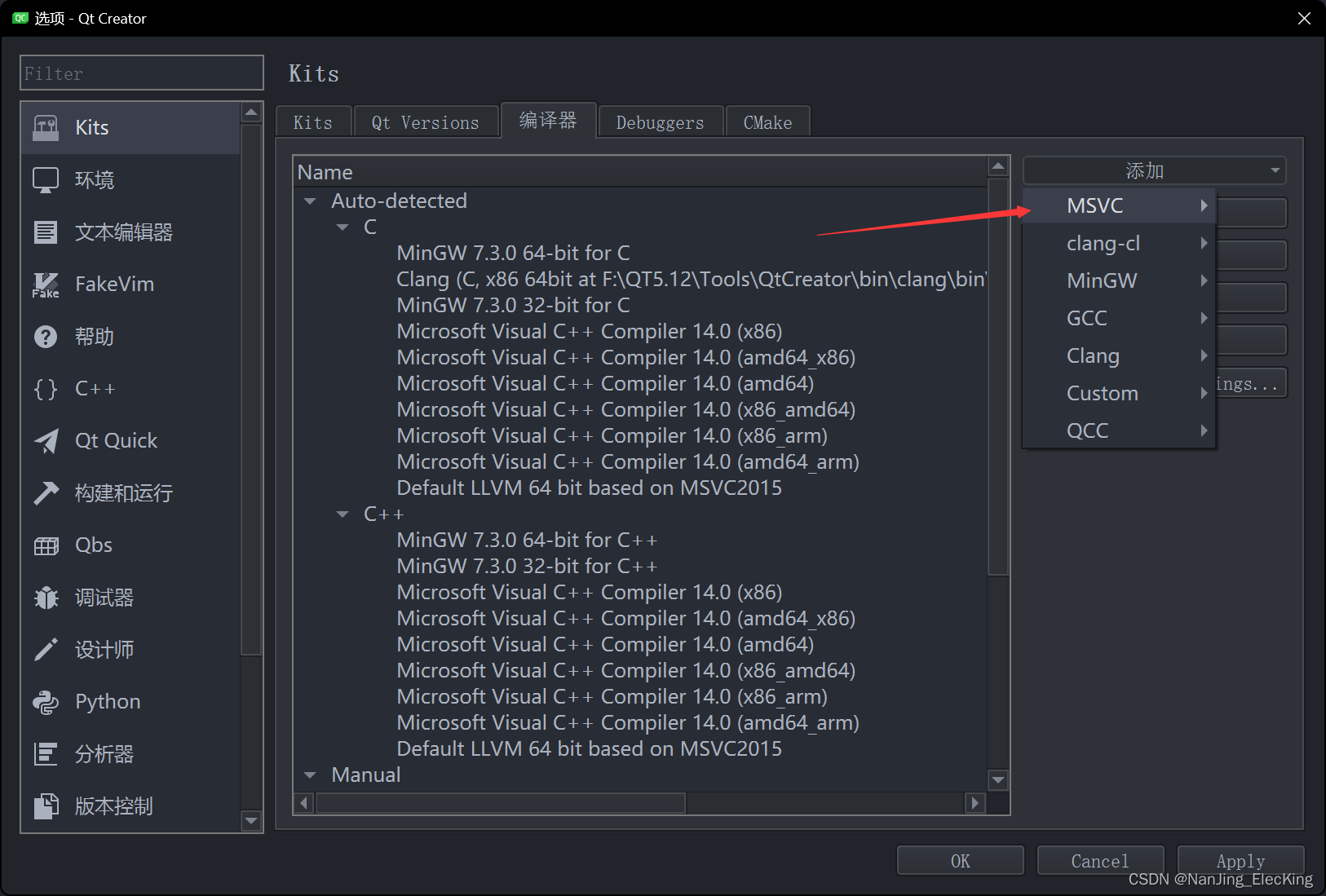This screenshot has width=1326, height=896.
Task: Open the Qt Quick paper plane icon
Action: 46,441
